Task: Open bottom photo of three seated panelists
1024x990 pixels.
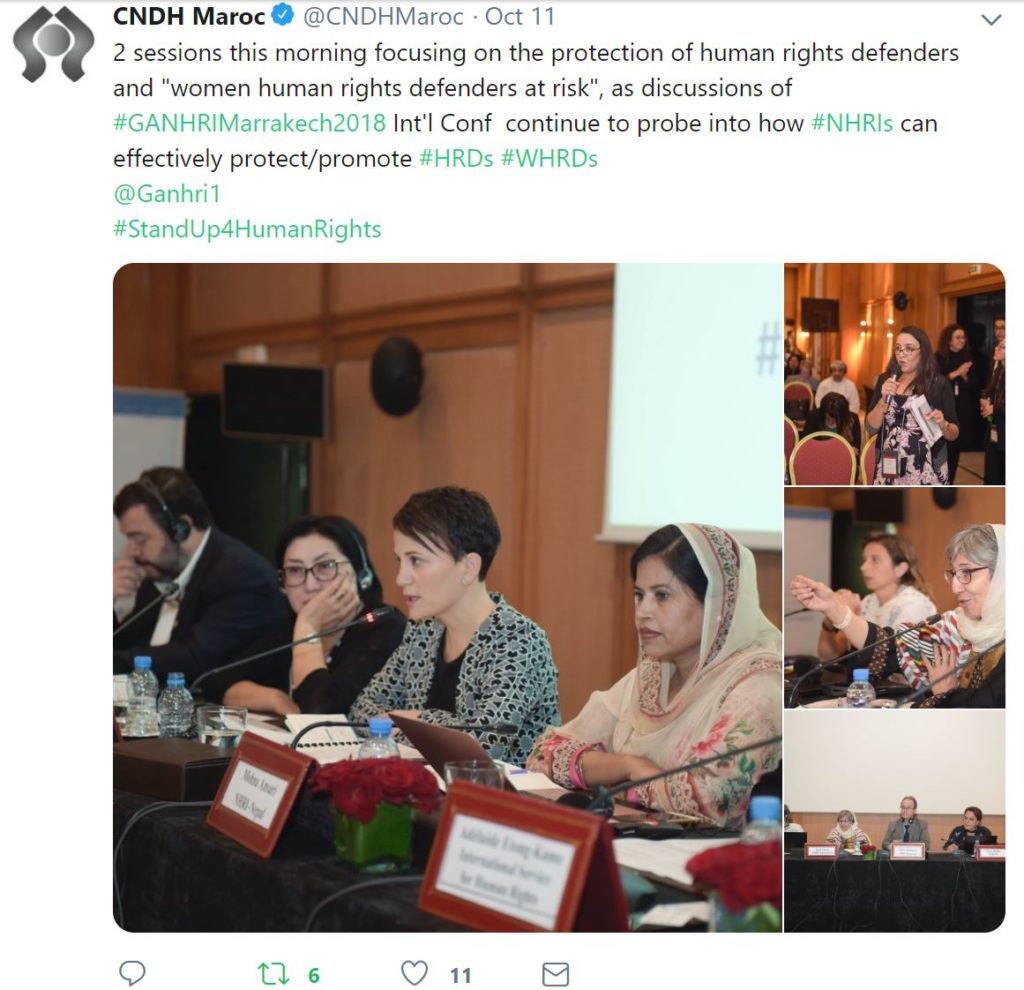Action: pyautogui.click(x=895, y=821)
